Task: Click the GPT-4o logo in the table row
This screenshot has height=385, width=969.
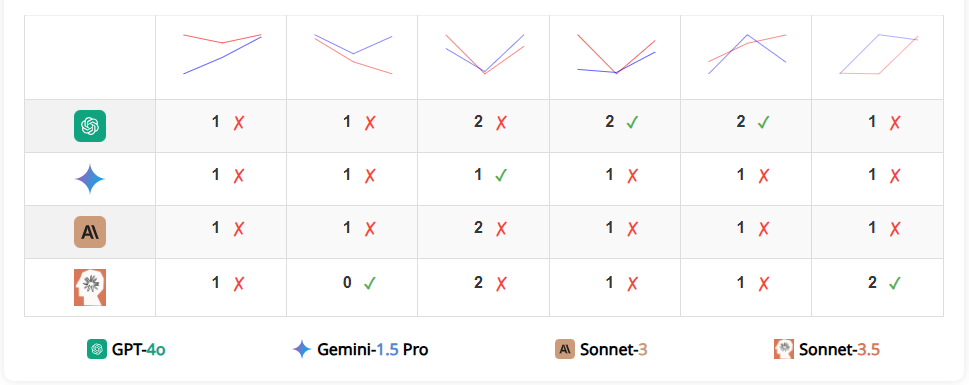Action: 90,126
